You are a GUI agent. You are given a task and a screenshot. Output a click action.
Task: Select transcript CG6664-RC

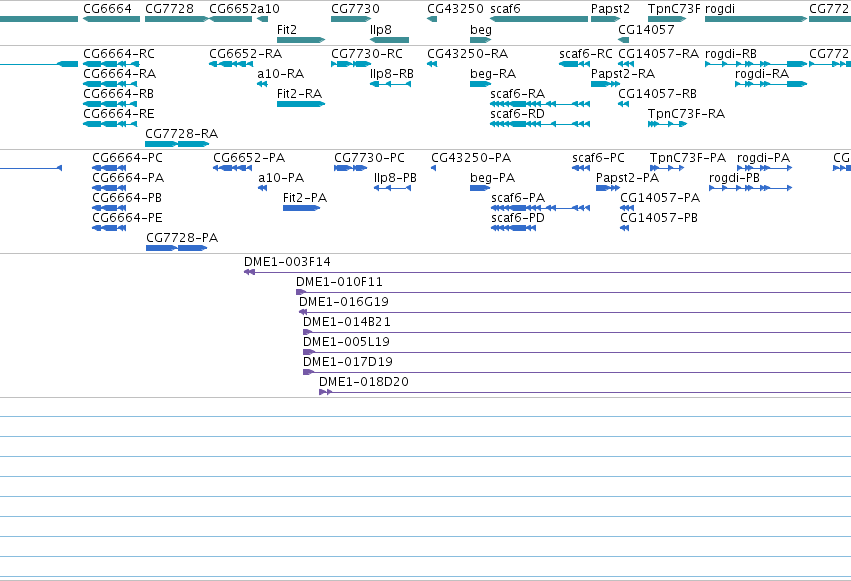tap(111, 64)
